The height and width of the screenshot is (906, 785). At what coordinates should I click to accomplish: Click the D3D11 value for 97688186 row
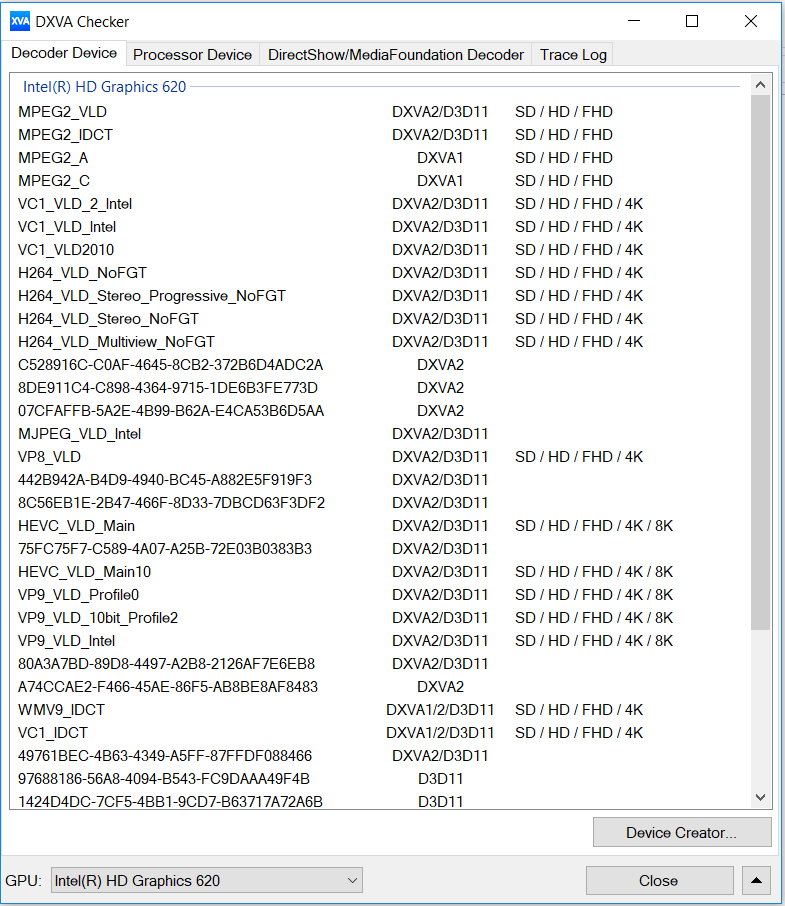(x=440, y=779)
